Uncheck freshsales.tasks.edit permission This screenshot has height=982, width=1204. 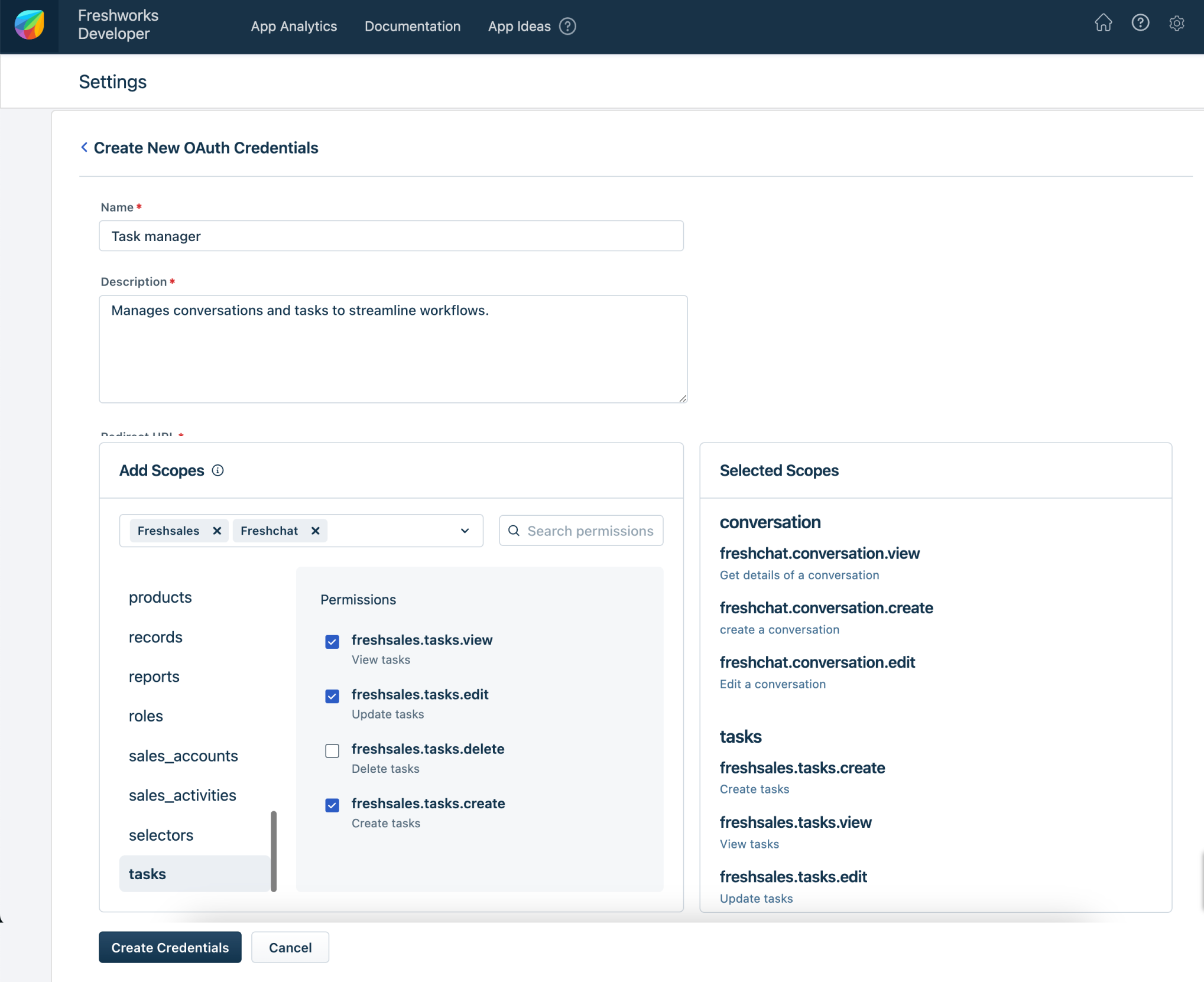point(332,696)
